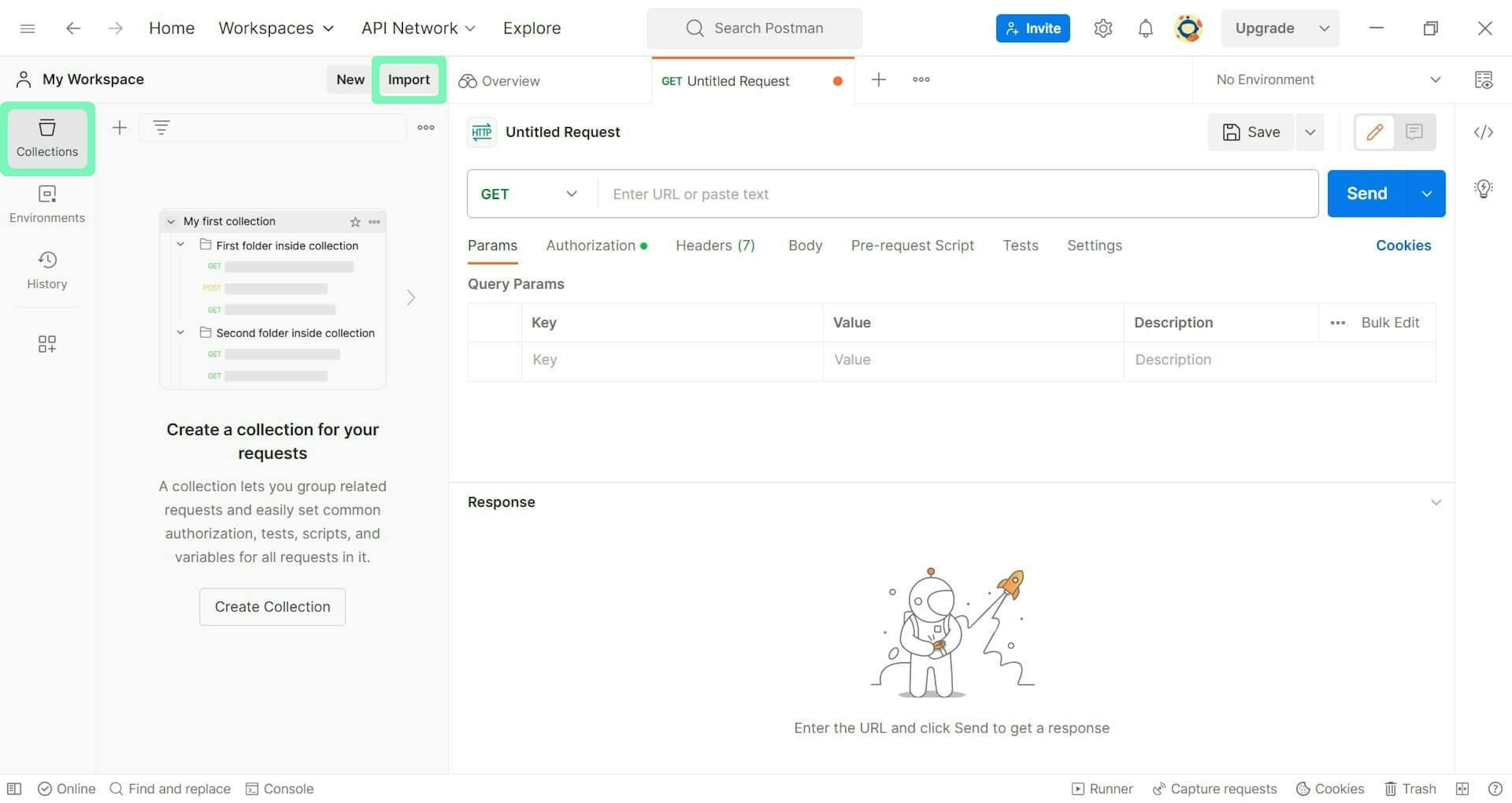Focus the Enter URL field
The width and height of the screenshot is (1512, 803).
(x=958, y=194)
